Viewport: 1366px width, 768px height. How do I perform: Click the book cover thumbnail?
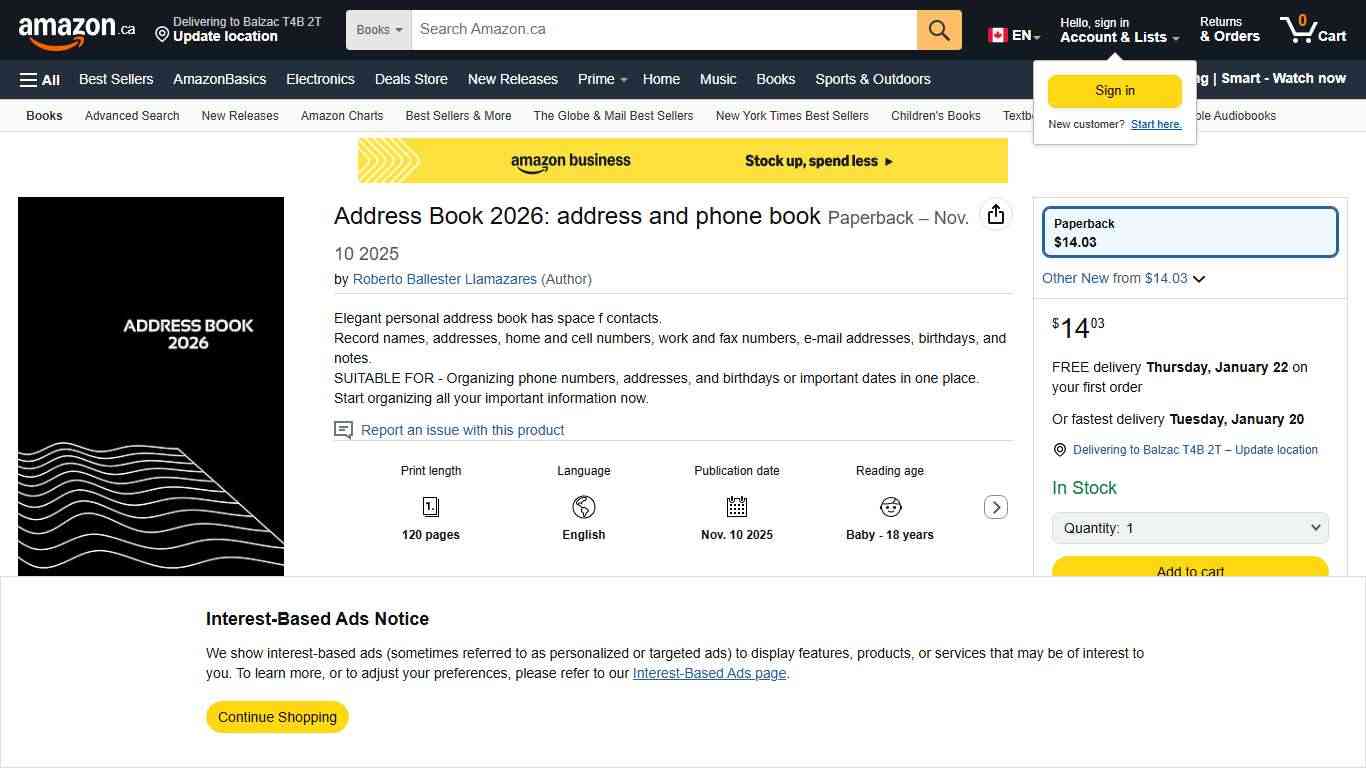(x=150, y=385)
